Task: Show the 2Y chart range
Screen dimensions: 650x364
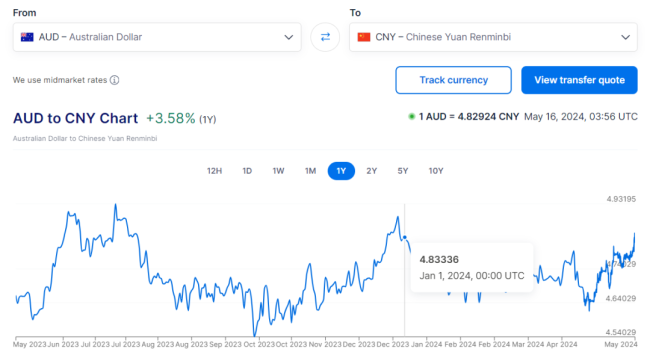Action: [372, 171]
